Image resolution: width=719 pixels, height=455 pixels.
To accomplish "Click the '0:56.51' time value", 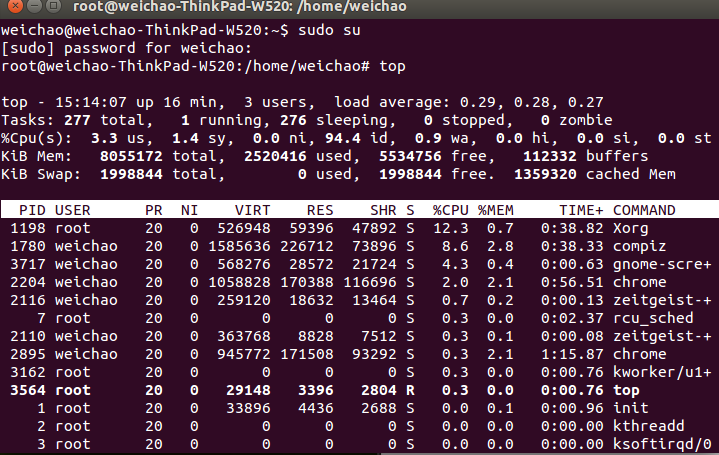I will click(x=572, y=282).
